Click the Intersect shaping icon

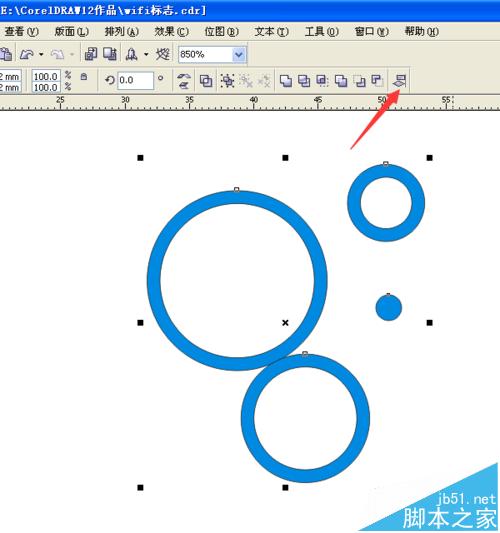(322, 81)
